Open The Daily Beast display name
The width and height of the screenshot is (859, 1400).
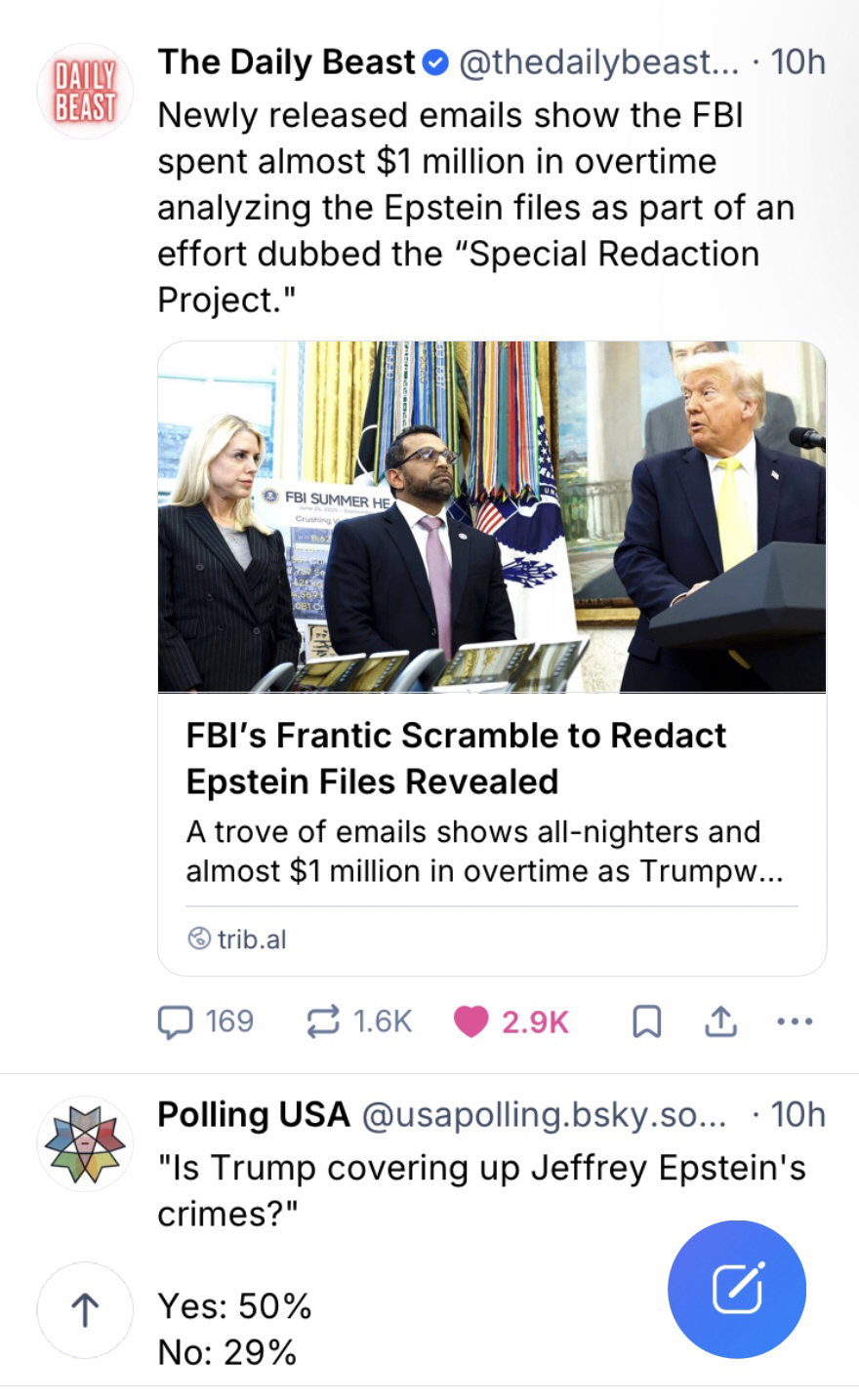[286, 62]
